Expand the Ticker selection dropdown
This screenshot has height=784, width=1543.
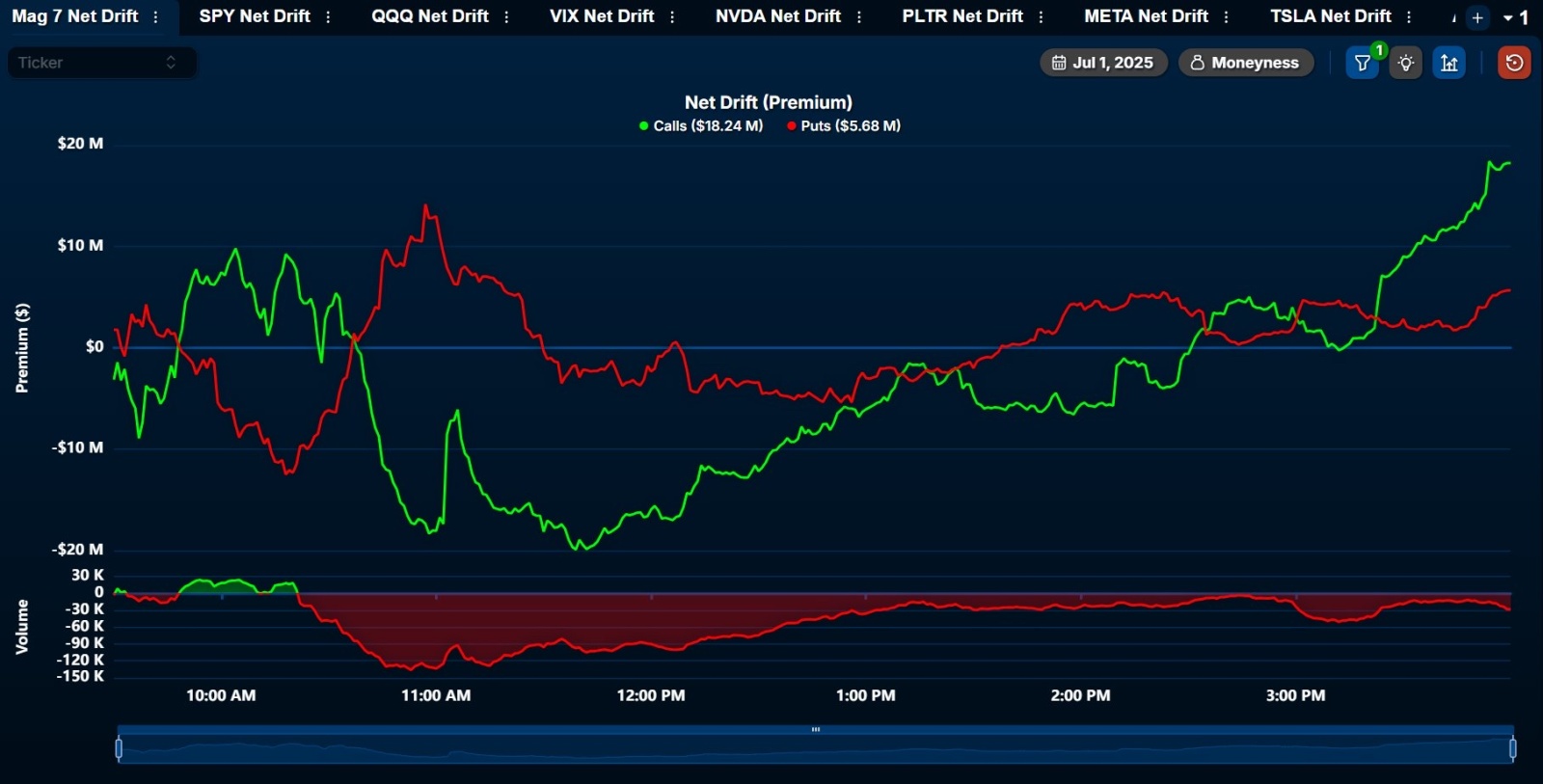[x=101, y=63]
